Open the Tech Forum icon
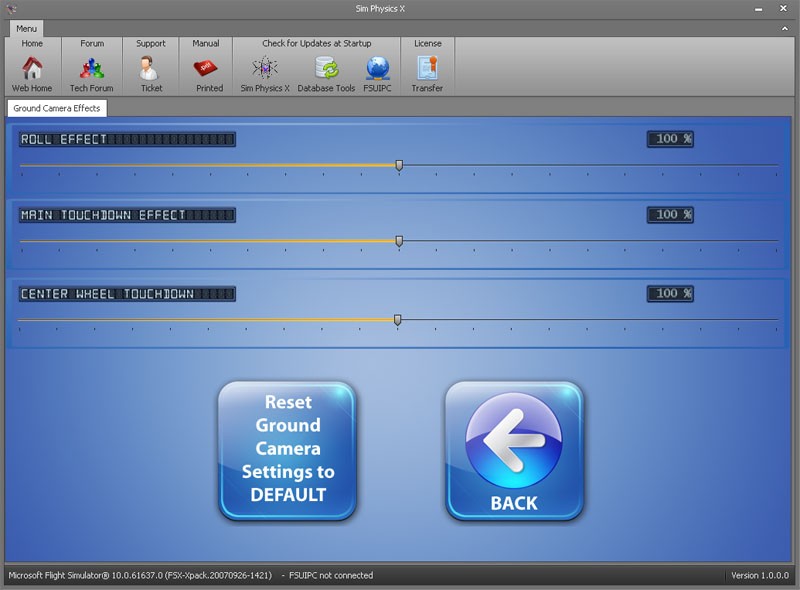This screenshot has height=590, width=800. [x=92, y=68]
